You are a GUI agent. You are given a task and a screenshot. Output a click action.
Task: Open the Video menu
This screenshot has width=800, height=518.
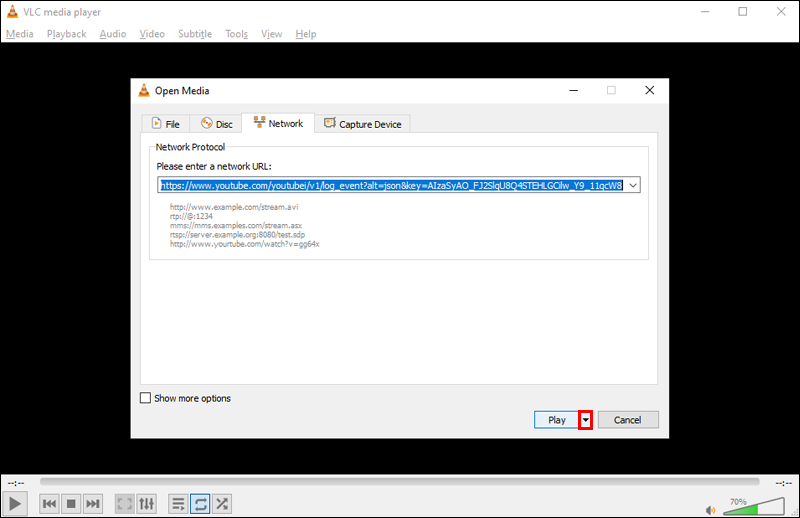click(x=152, y=34)
